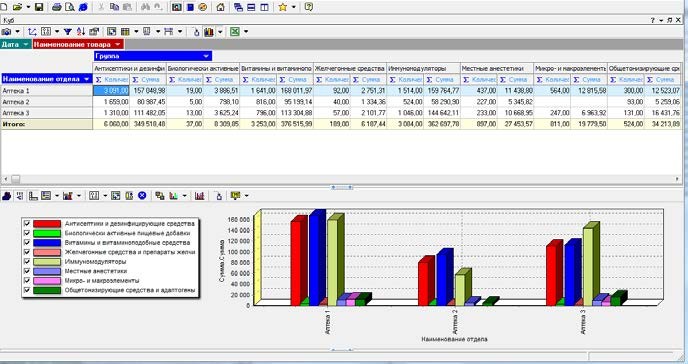Screen dimensions: 688x364
Task: Click the first dark blue icon in chart toolbar
Action: pyautogui.click(x=6, y=196)
